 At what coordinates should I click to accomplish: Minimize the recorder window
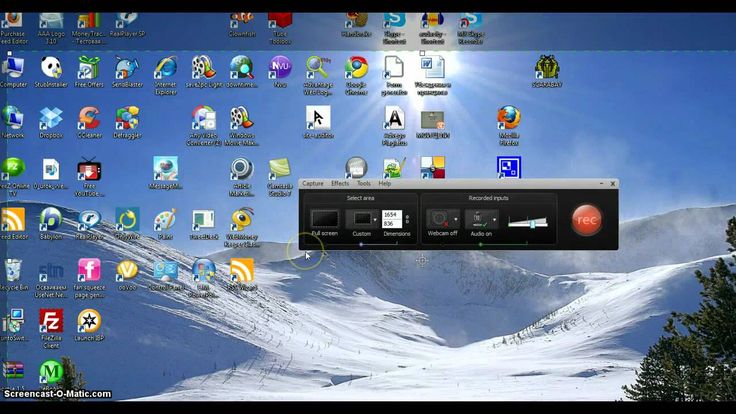pos(602,184)
